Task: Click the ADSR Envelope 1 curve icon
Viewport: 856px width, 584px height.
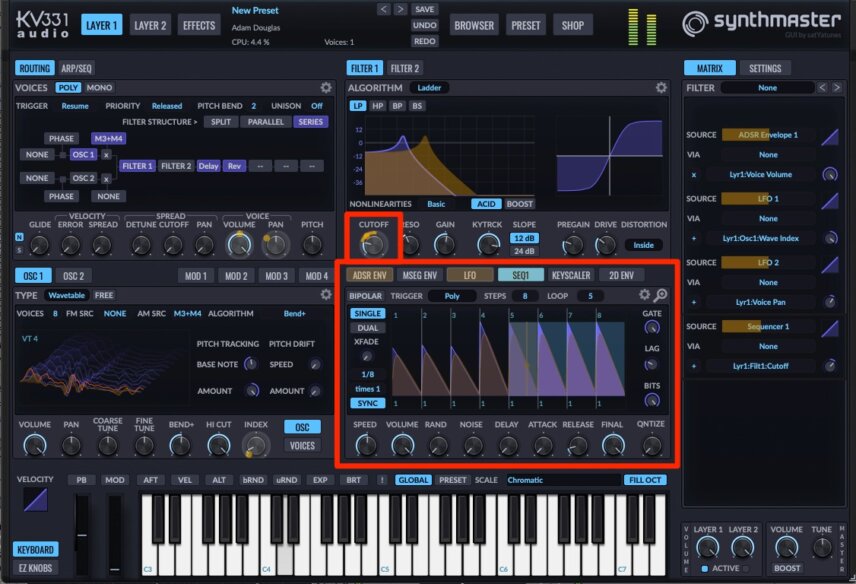Action: click(830, 136)
